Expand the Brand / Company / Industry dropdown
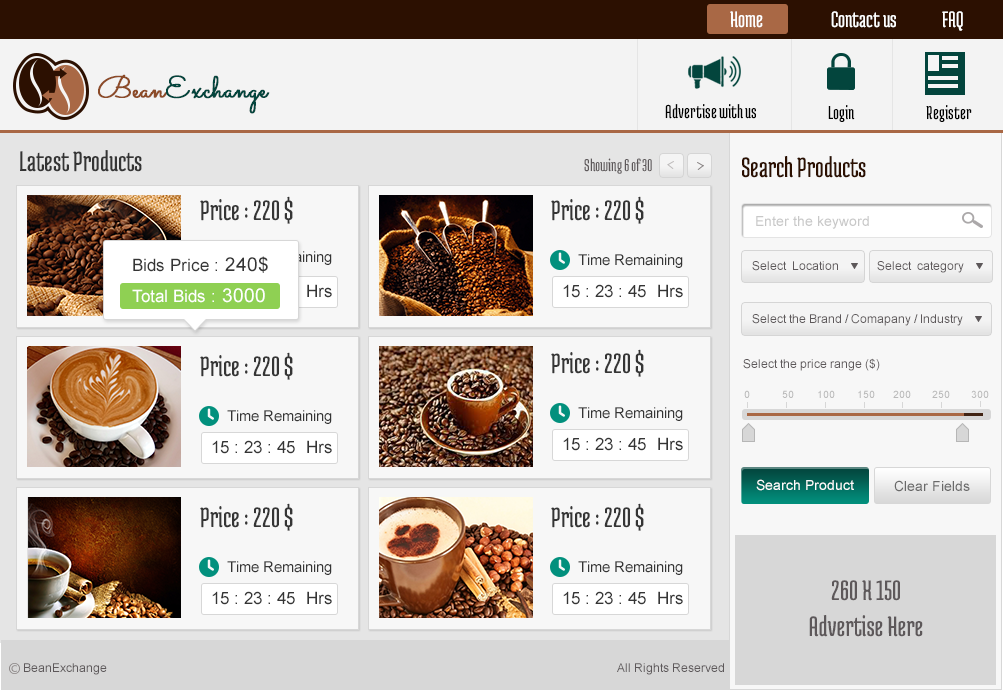The width and height of the screenshot is (1003, 690). [867, 318]
